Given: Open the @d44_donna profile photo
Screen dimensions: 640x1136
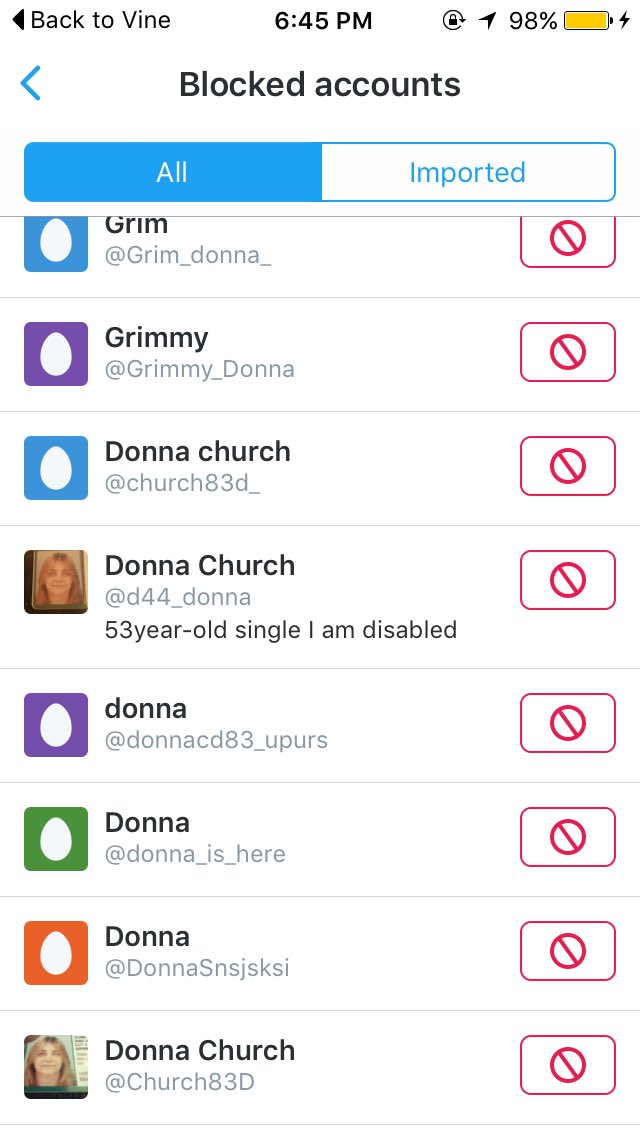Looking at the screenshot, I should click(x=56, y=582).
